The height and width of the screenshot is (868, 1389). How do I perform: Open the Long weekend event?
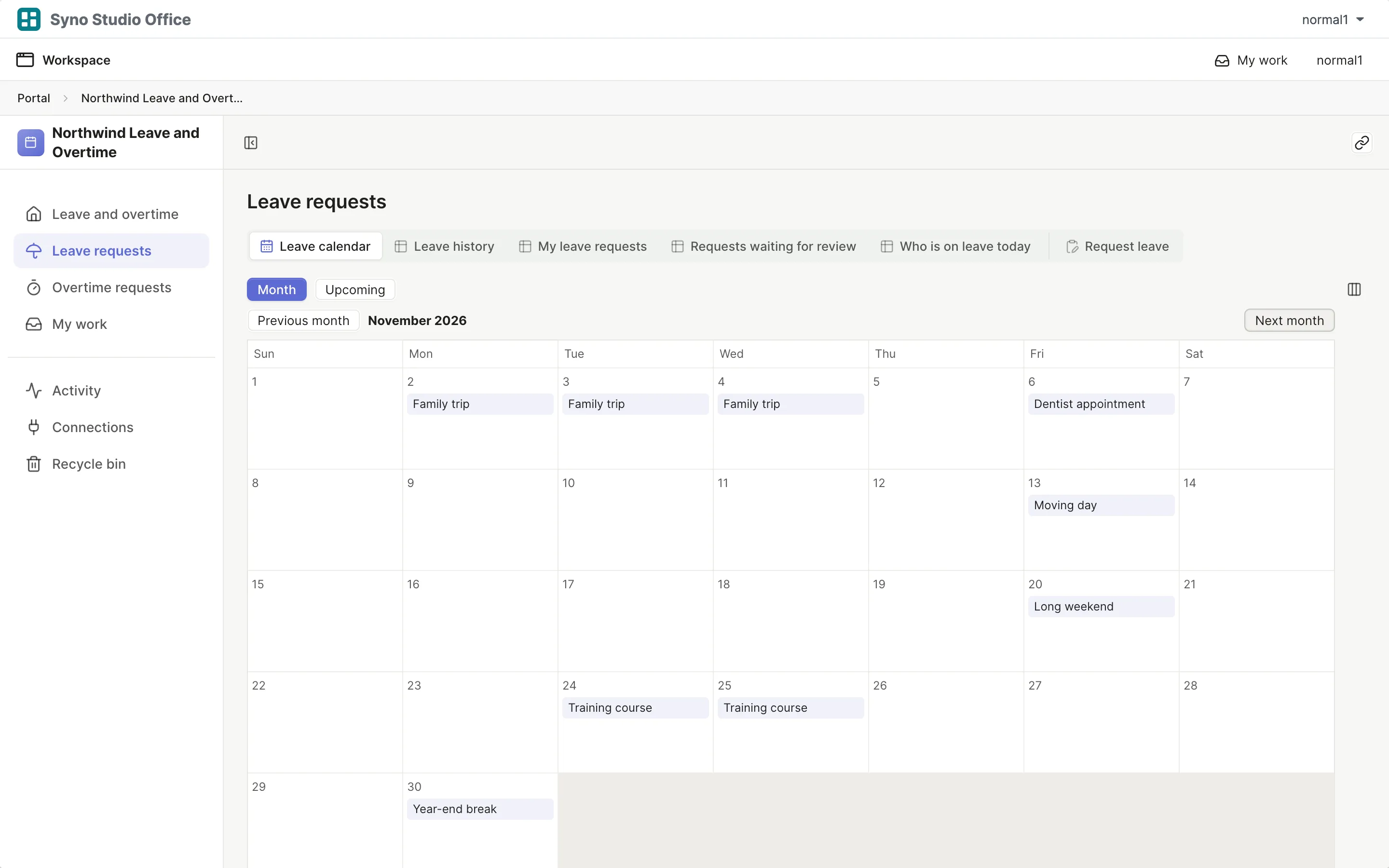tap(1101, 607)
